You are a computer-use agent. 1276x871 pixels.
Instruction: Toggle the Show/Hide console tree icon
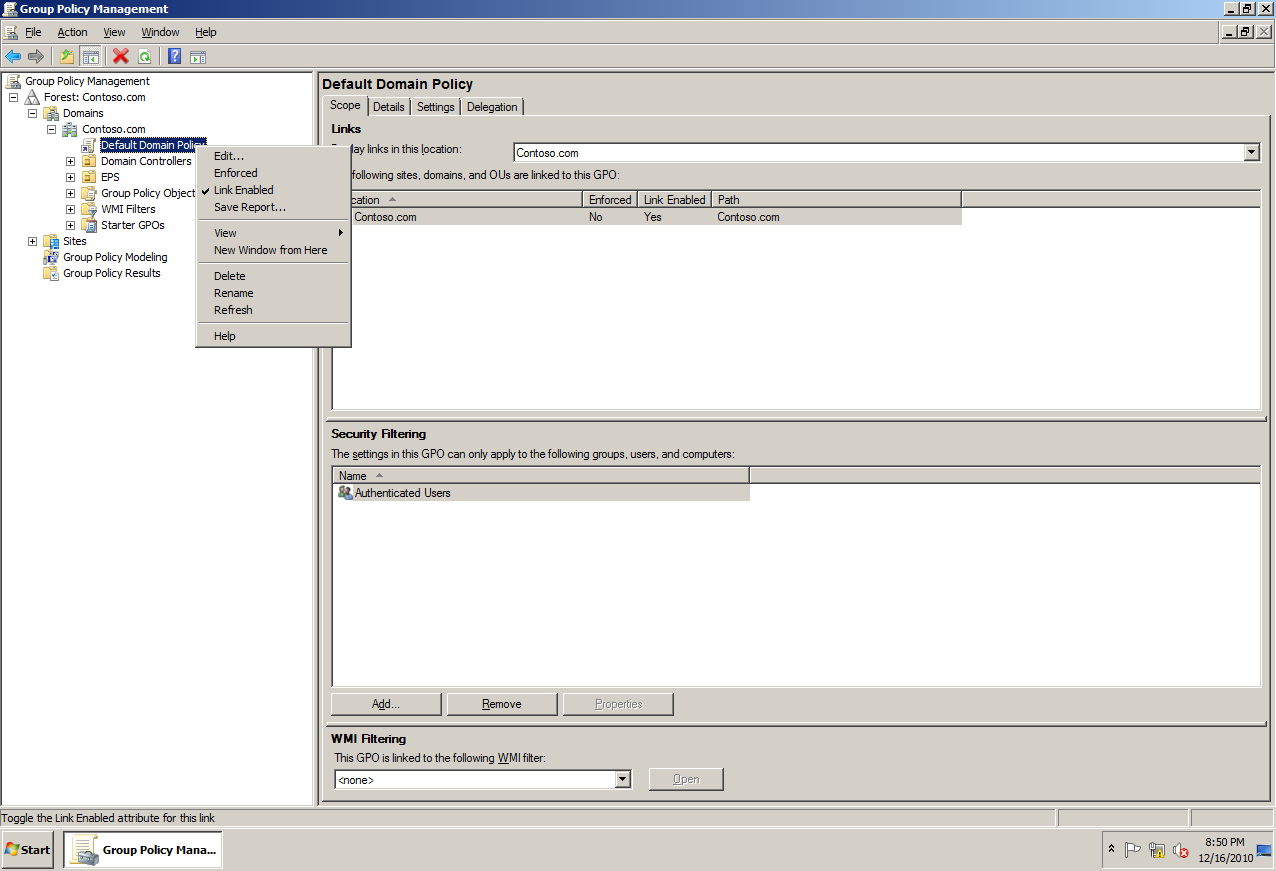click(91, 56)
